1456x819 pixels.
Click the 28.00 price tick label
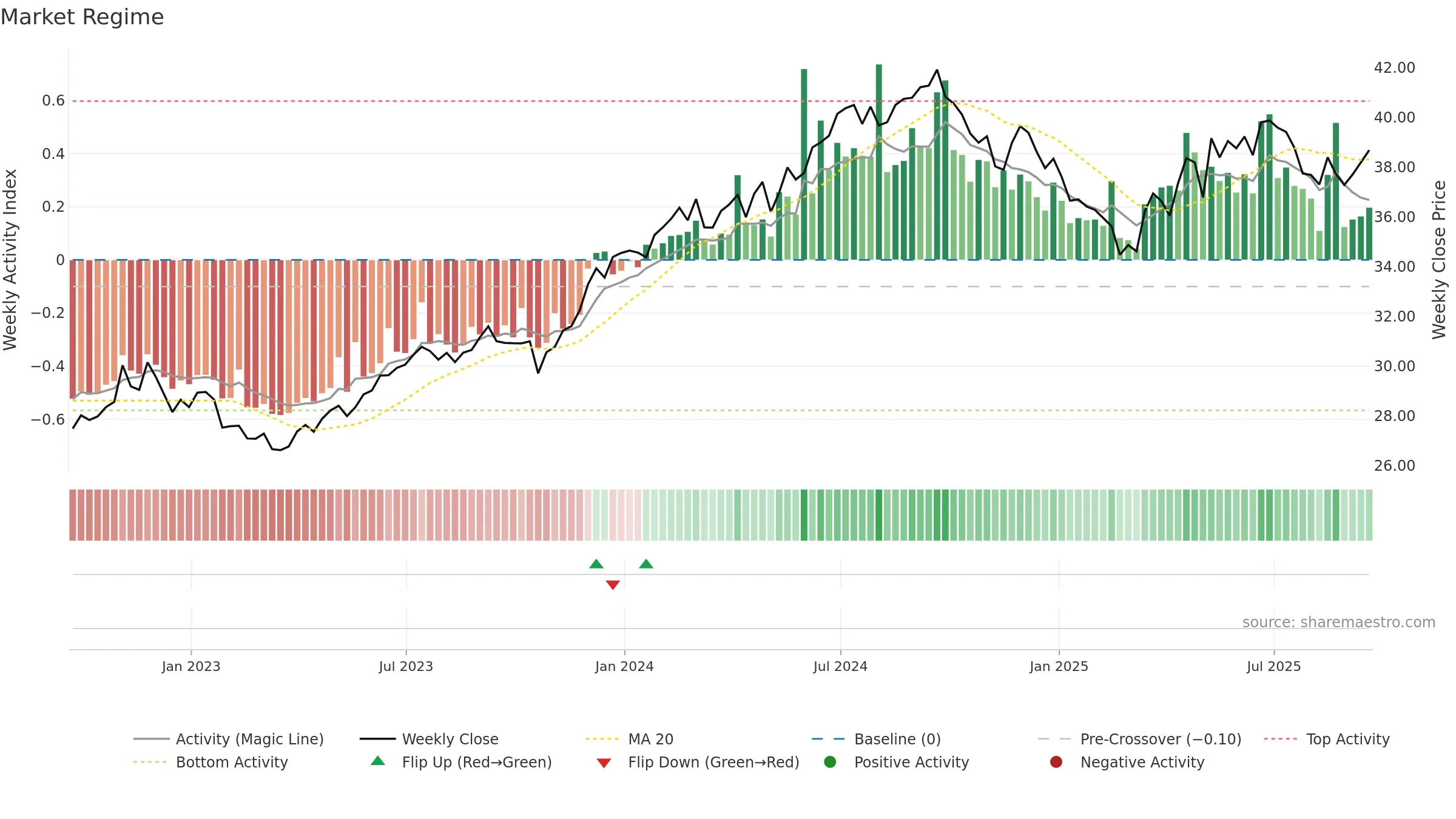[1395, 416]
